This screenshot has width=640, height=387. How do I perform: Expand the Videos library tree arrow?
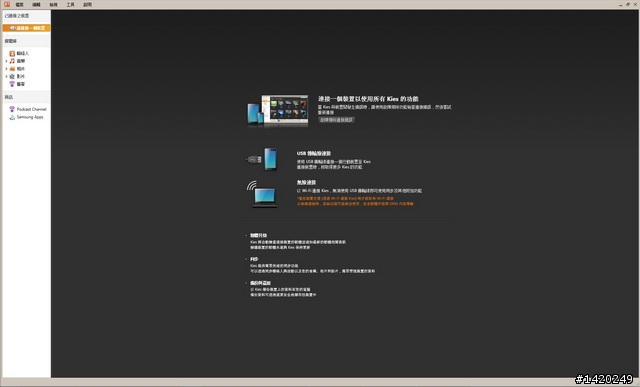pyautogui.click(x=6, y=76)
